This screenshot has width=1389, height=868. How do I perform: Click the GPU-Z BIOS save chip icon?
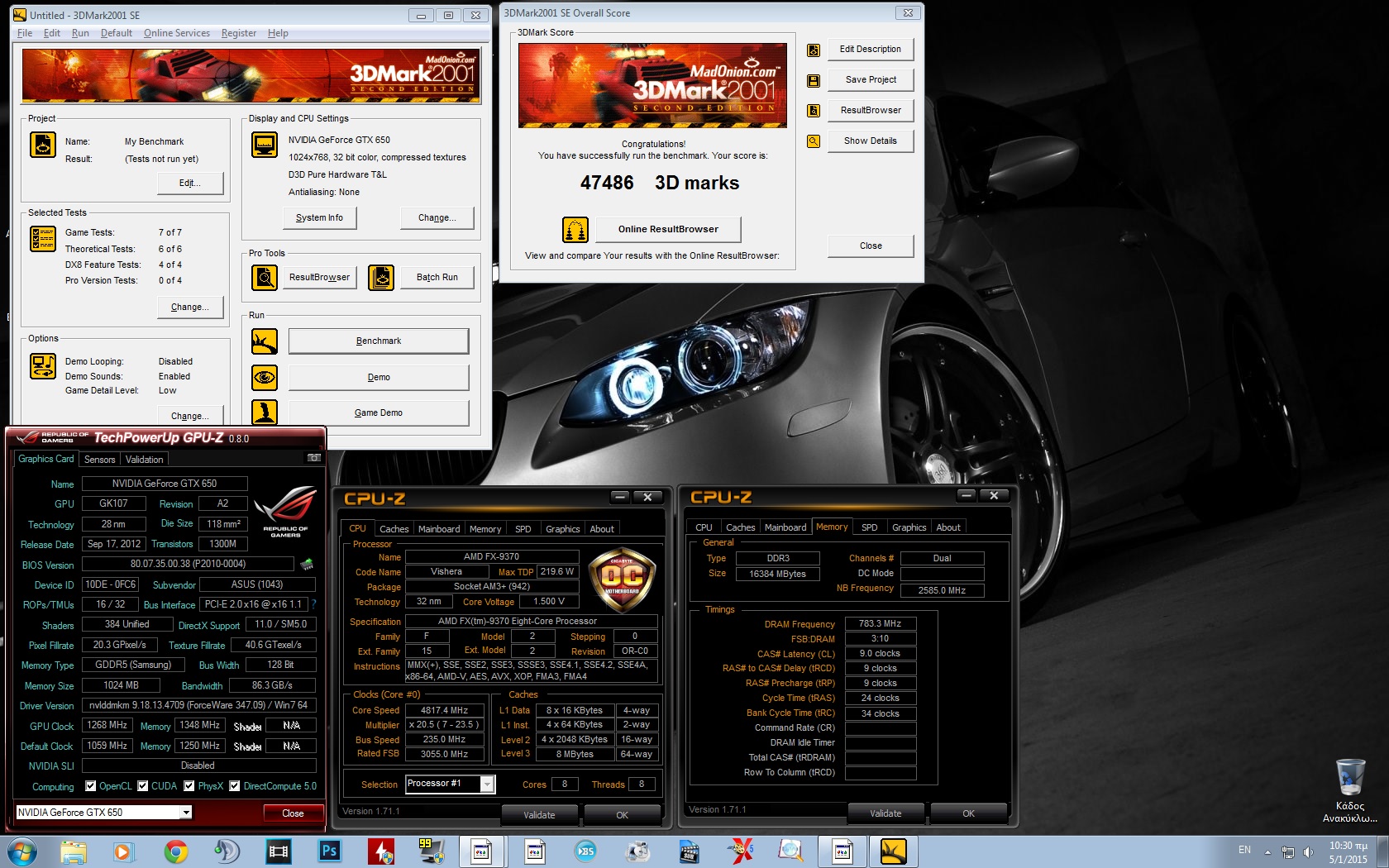(x=307, y=565)
